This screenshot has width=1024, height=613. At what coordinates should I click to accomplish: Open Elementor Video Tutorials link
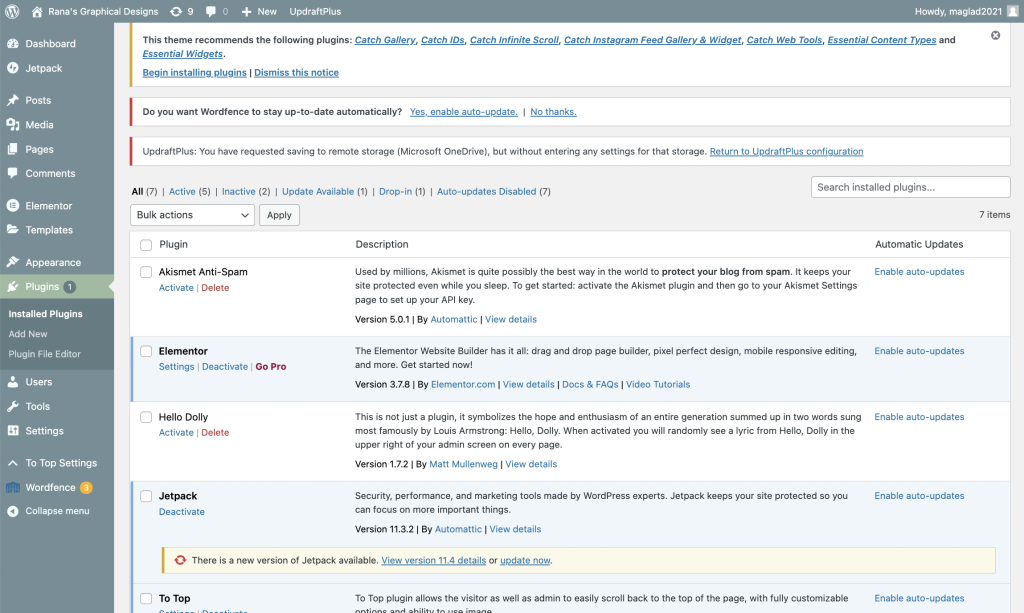658,384
